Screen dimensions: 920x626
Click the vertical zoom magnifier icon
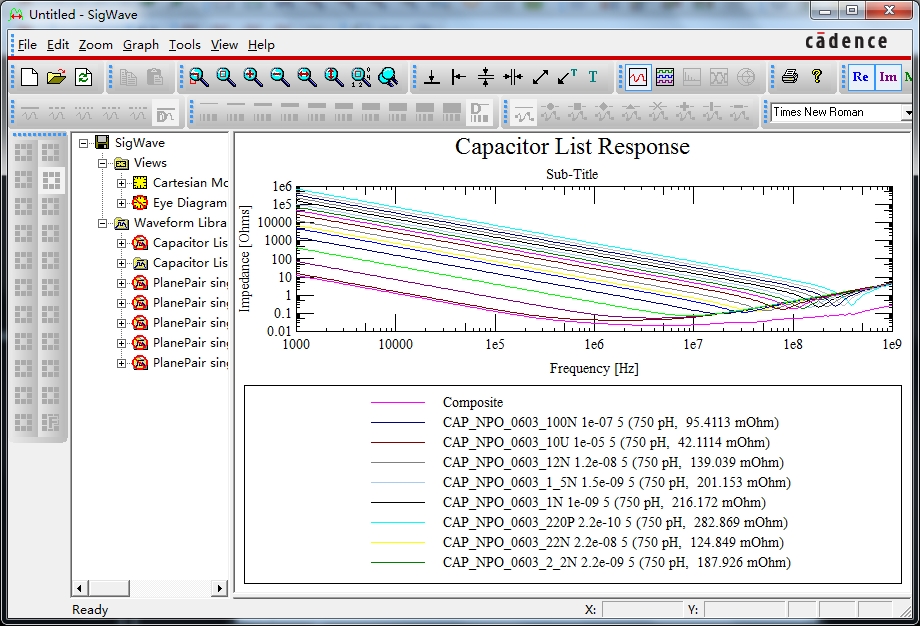tap(334, 77)
